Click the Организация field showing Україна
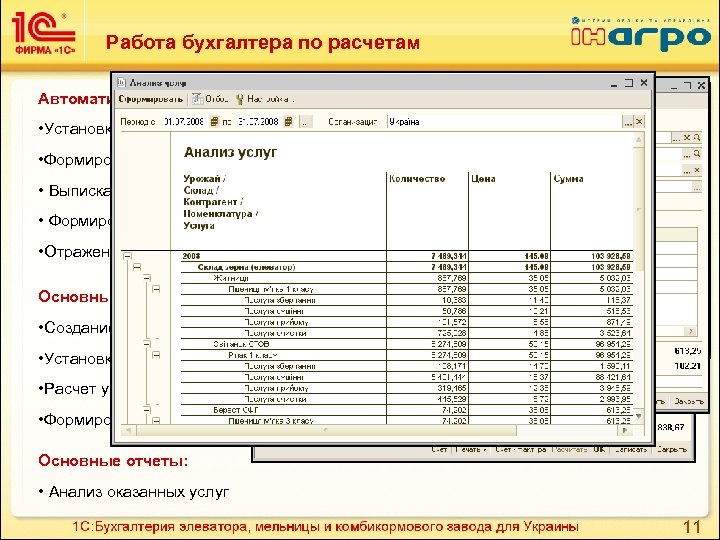 click(504, 122)
